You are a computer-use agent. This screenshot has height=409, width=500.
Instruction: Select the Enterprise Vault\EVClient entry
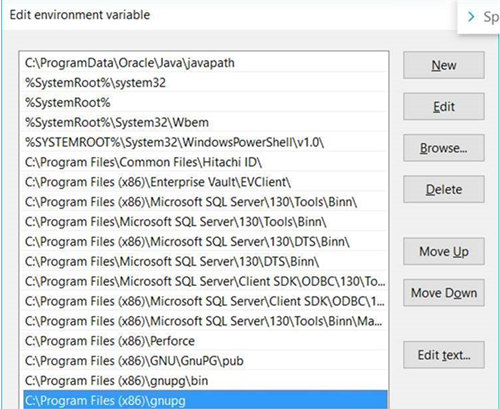tap(205, 182)
